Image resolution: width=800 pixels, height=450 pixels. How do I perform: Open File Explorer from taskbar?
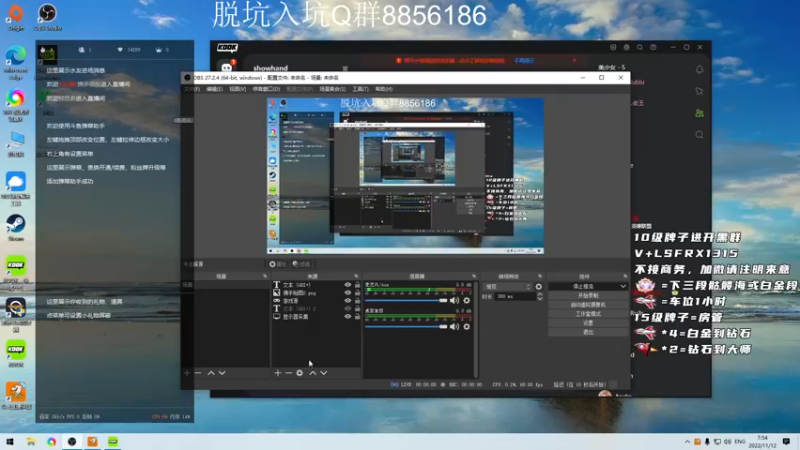point(31,442)
